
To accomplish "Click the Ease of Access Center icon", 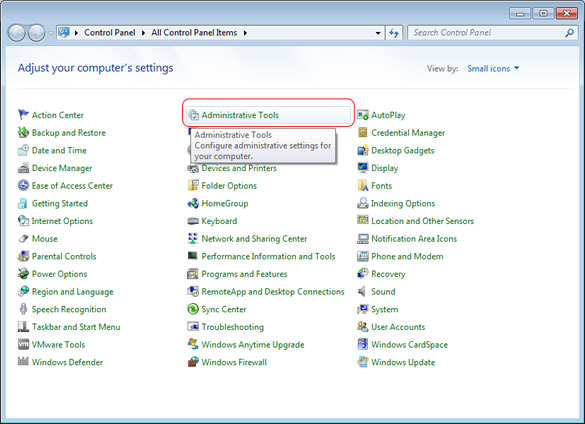I will (23, 185).
